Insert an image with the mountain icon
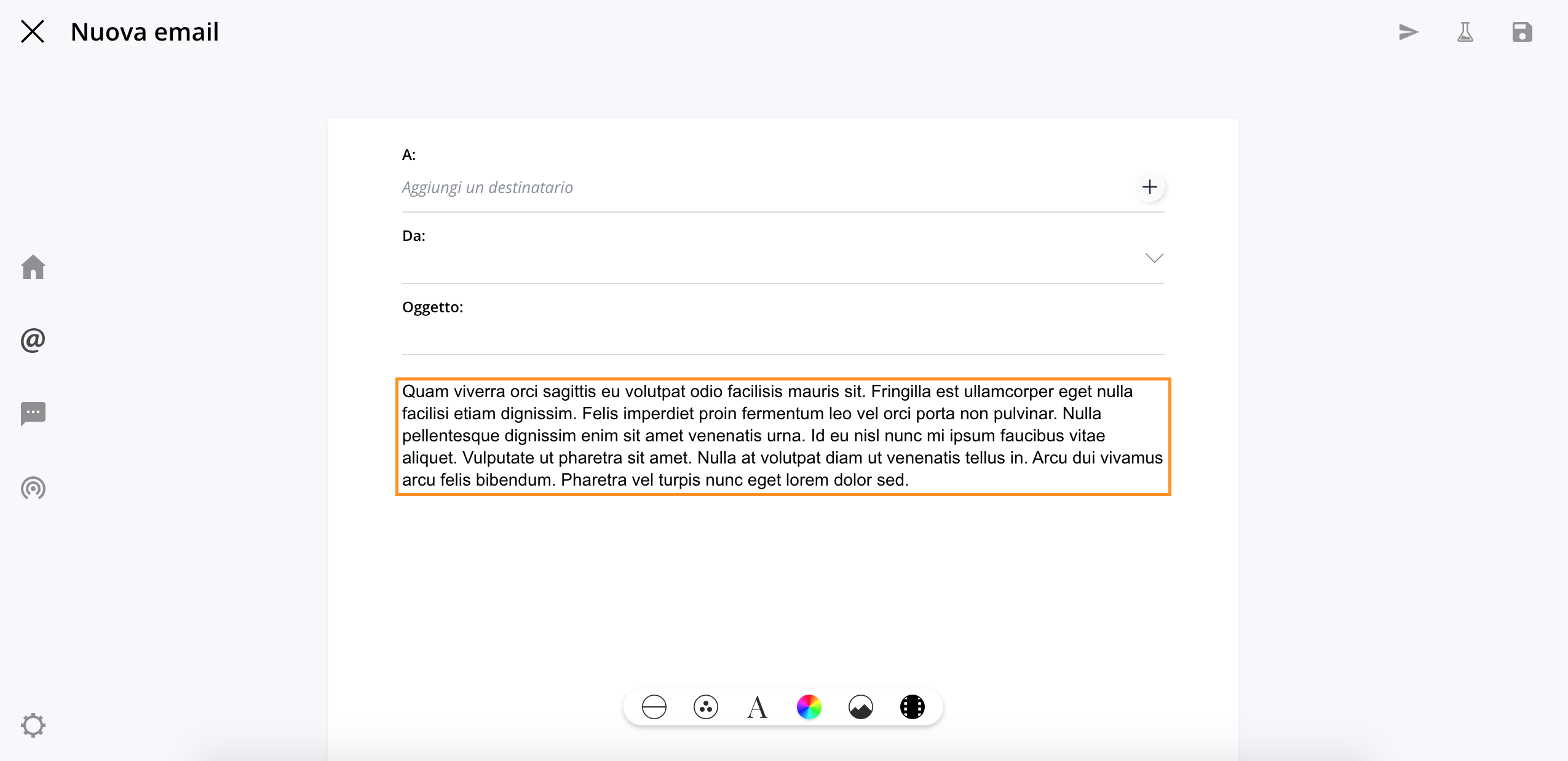Screen dimensions: 1568x761 tap(861, 707)
